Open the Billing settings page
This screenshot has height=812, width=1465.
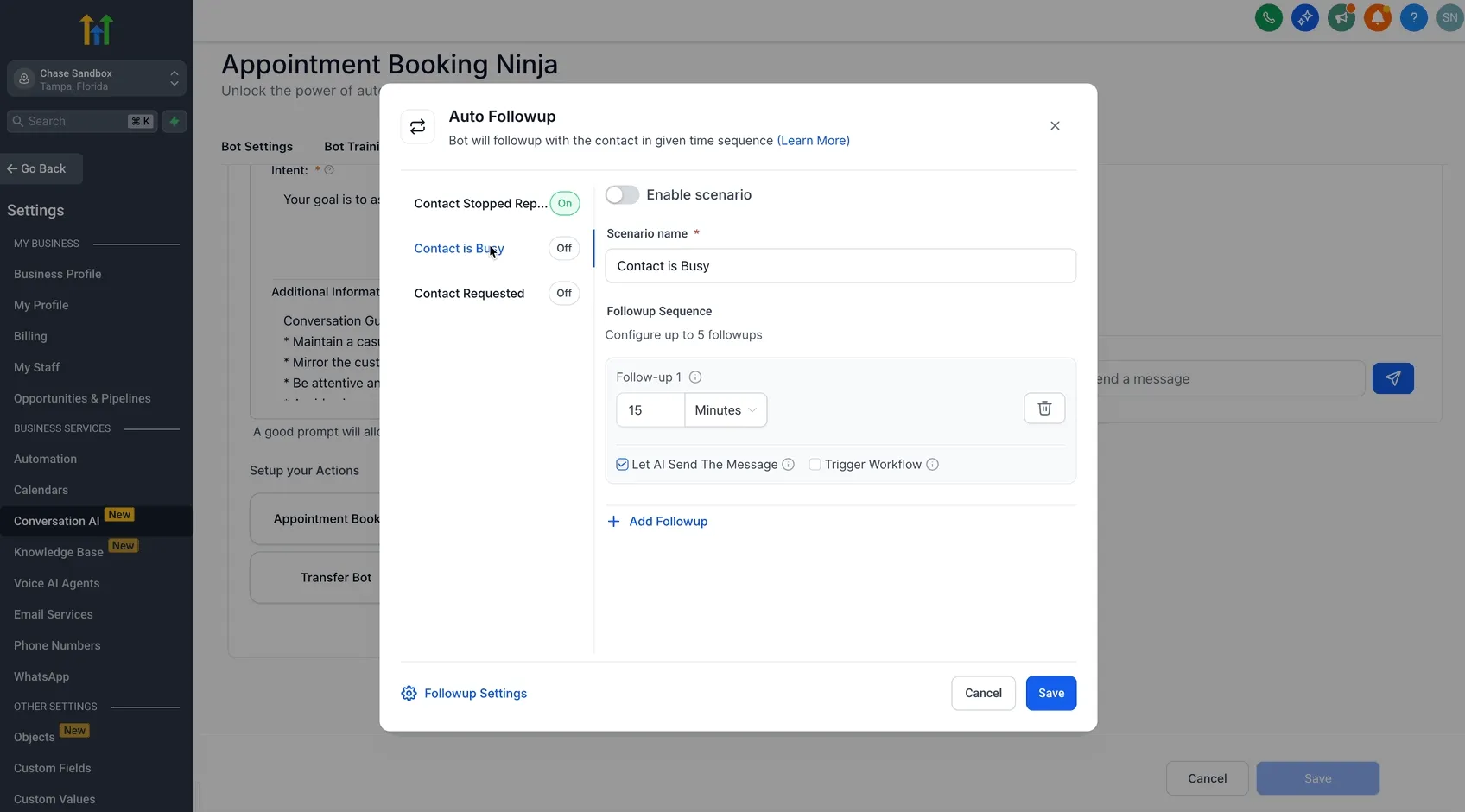pyautogui.click(x=30, y=336)
